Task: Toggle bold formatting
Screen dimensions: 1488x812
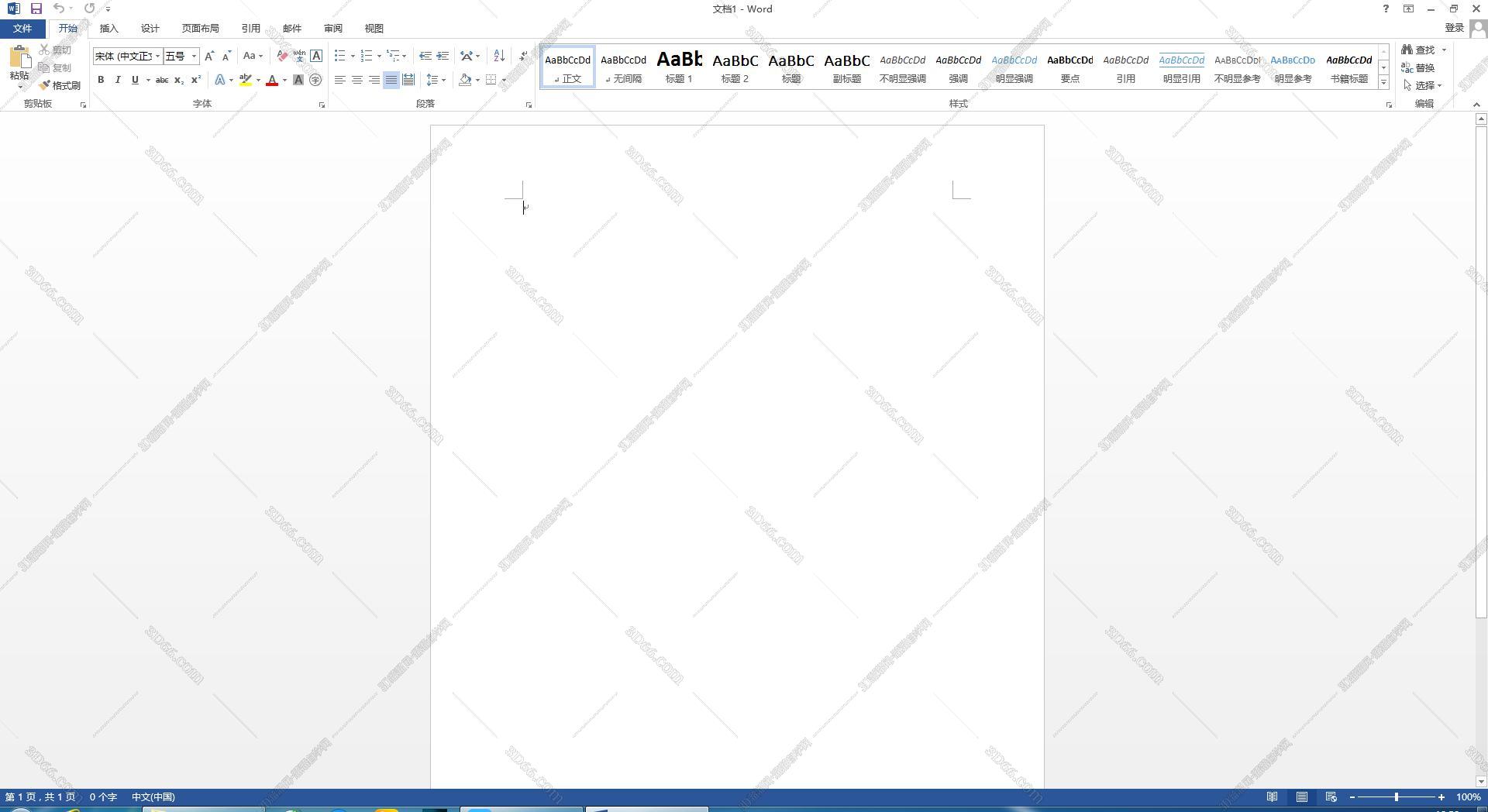Action: (x=101, y=80)
